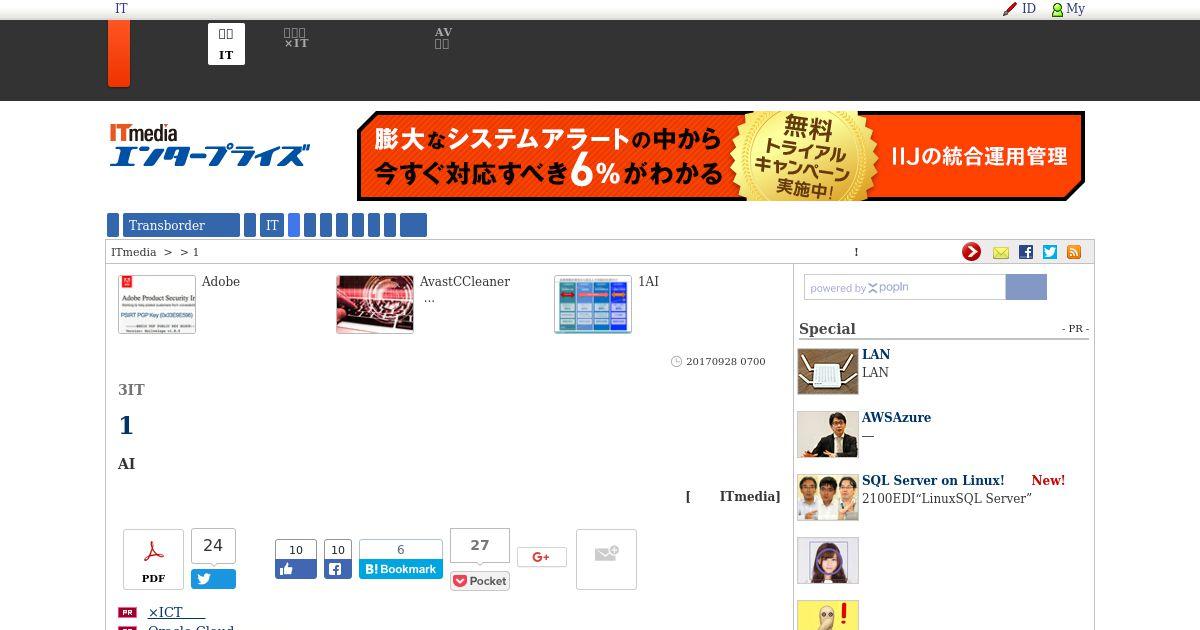The image size is (1200, 630).
Task: Share the article on Google Plus
Action: (x=542, y=557)
